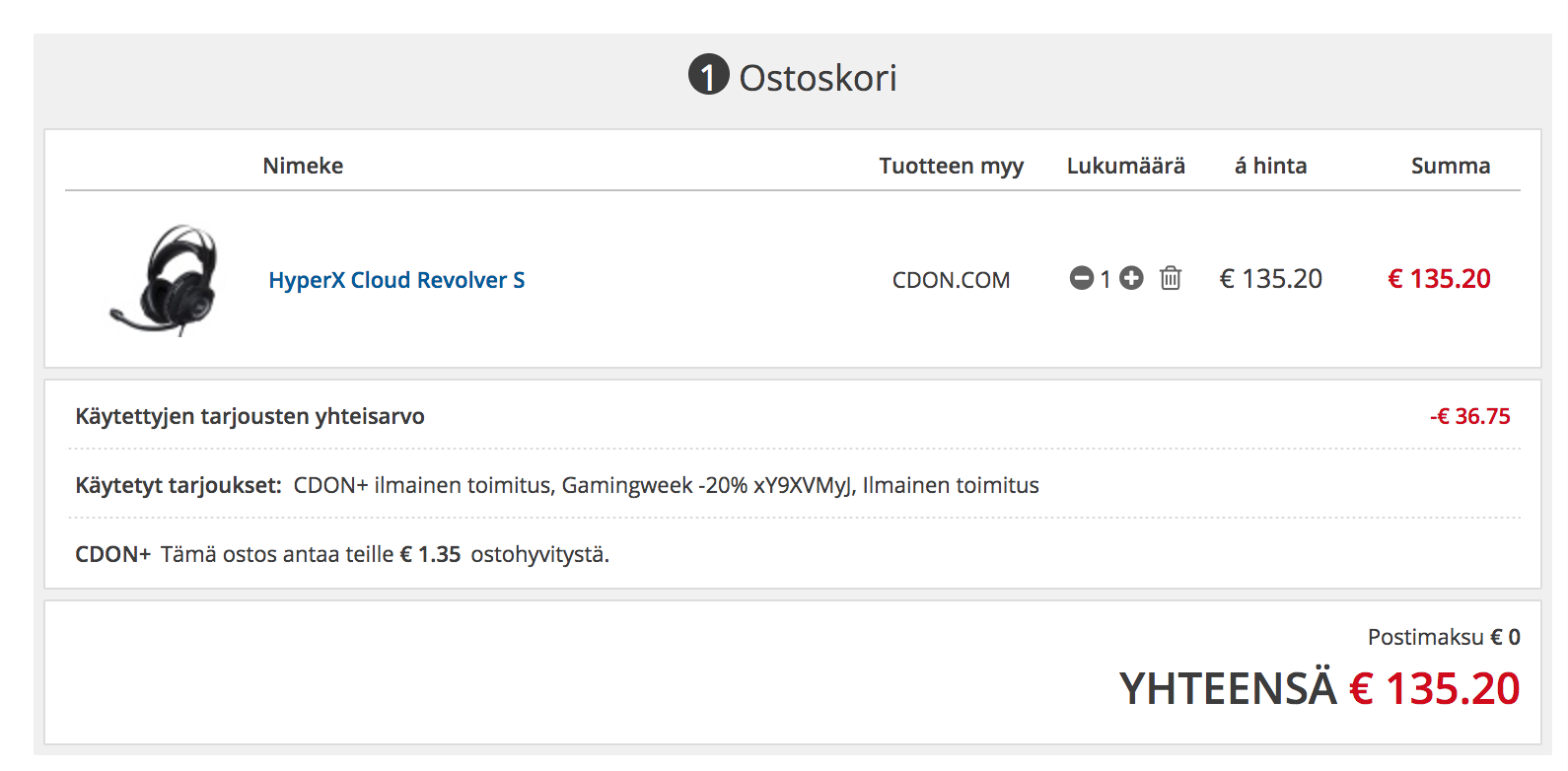Click the quantity value 1
The width and height of the screenshot is (1568, 771).
[1105, 279]
